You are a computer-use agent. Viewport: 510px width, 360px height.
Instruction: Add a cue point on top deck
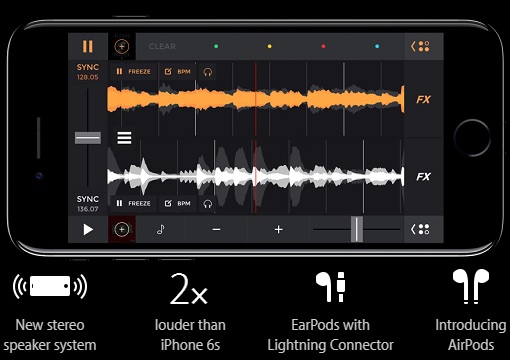point(122,46)
